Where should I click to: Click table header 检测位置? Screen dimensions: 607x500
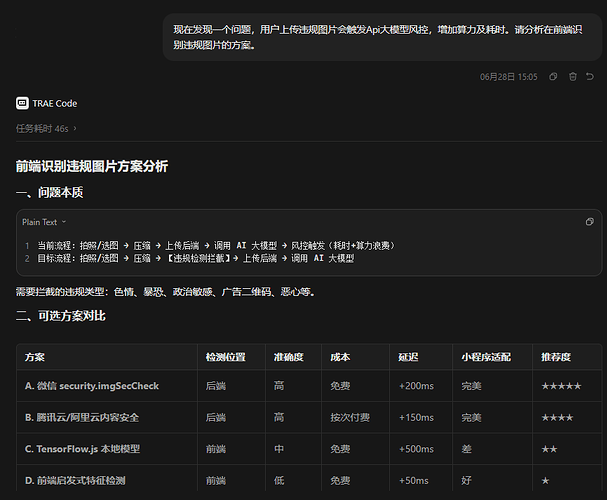(x=226, y=357)
